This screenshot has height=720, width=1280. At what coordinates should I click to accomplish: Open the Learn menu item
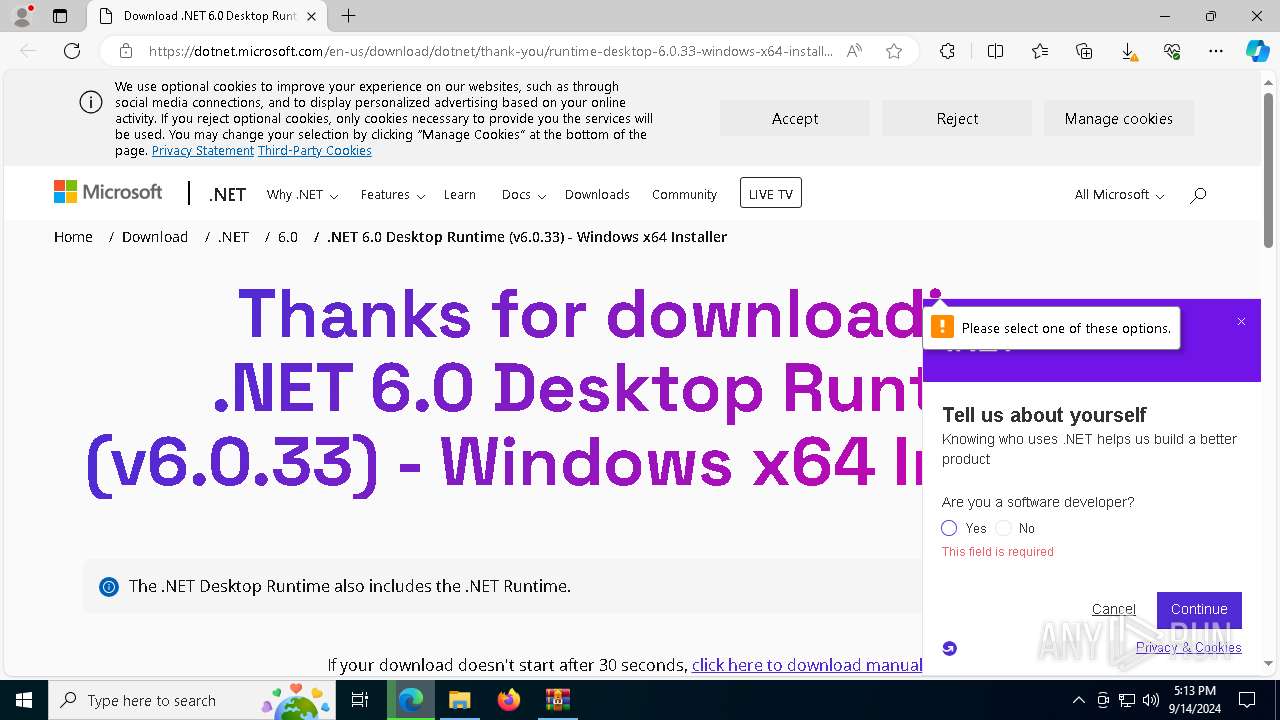460,195
